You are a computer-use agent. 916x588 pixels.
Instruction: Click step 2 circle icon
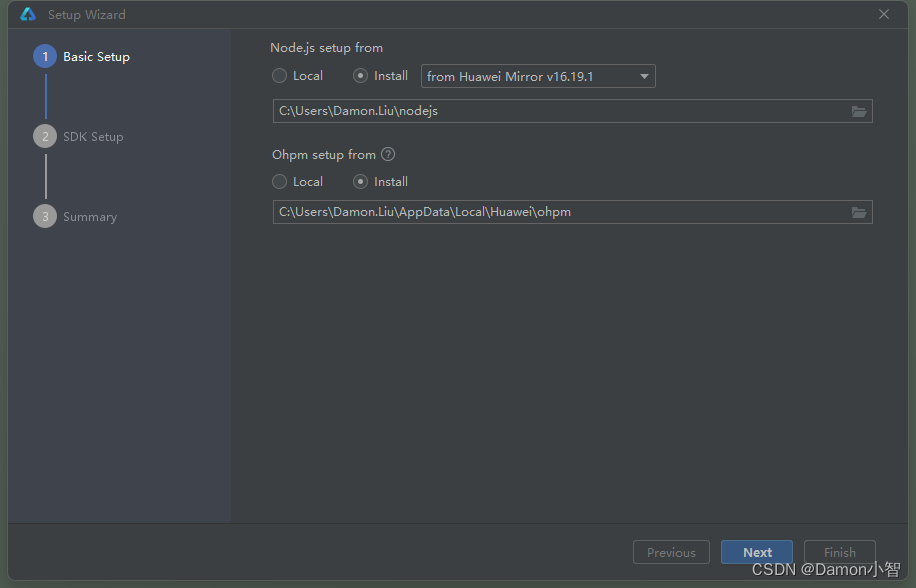coord(45,136)
